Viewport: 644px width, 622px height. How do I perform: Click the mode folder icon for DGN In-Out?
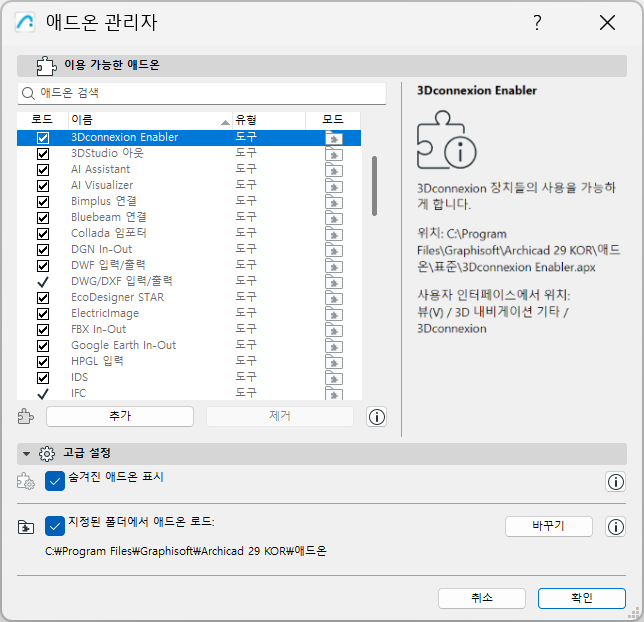point(334,250)
